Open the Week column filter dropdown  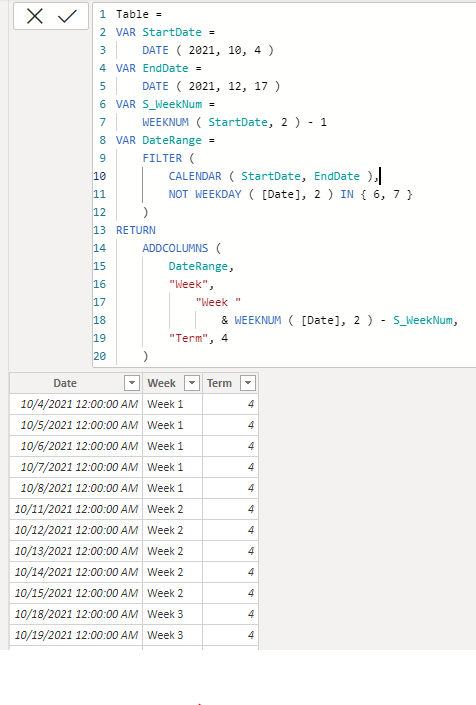pos(192,383)
